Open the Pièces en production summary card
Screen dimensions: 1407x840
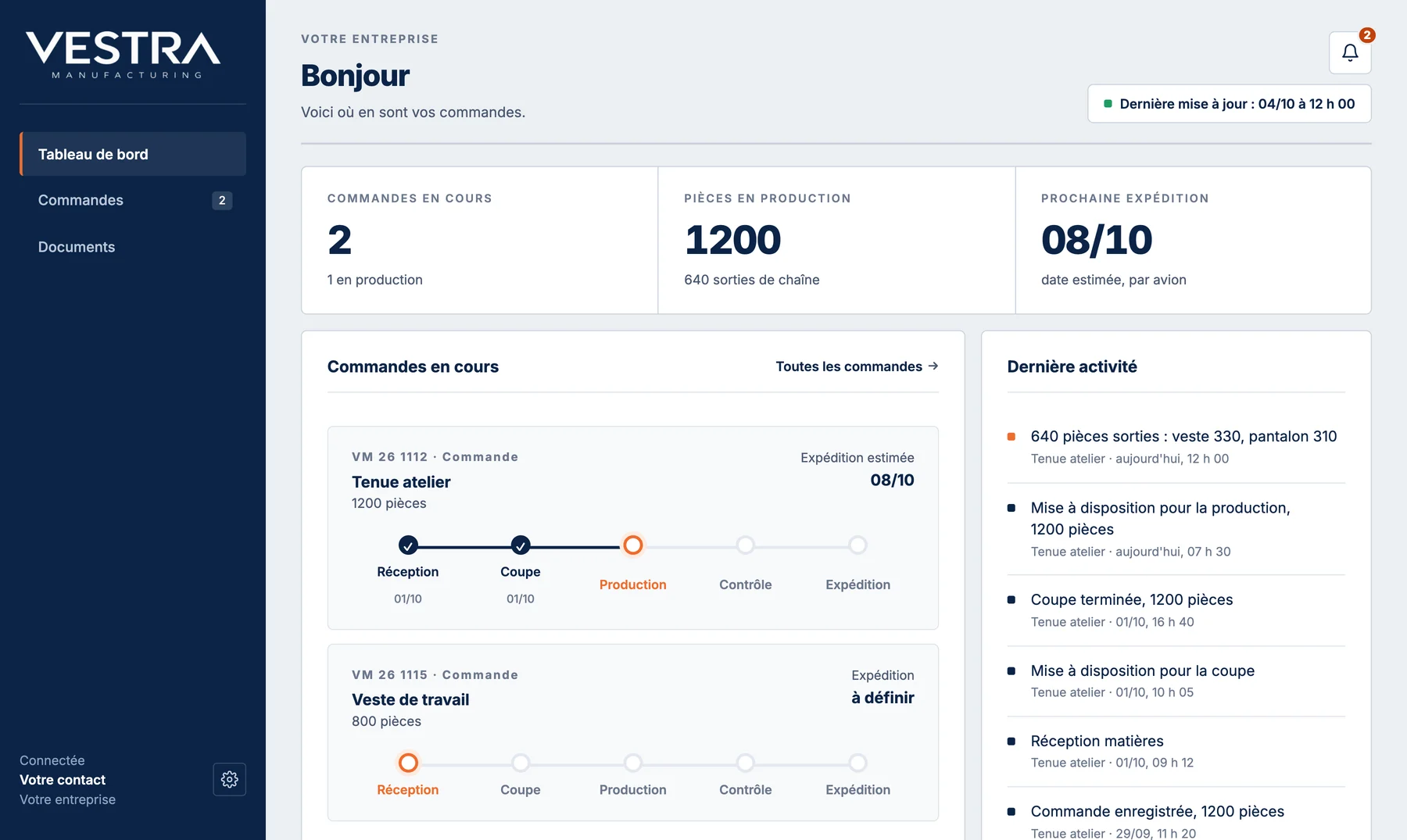(x=836, y=240)
